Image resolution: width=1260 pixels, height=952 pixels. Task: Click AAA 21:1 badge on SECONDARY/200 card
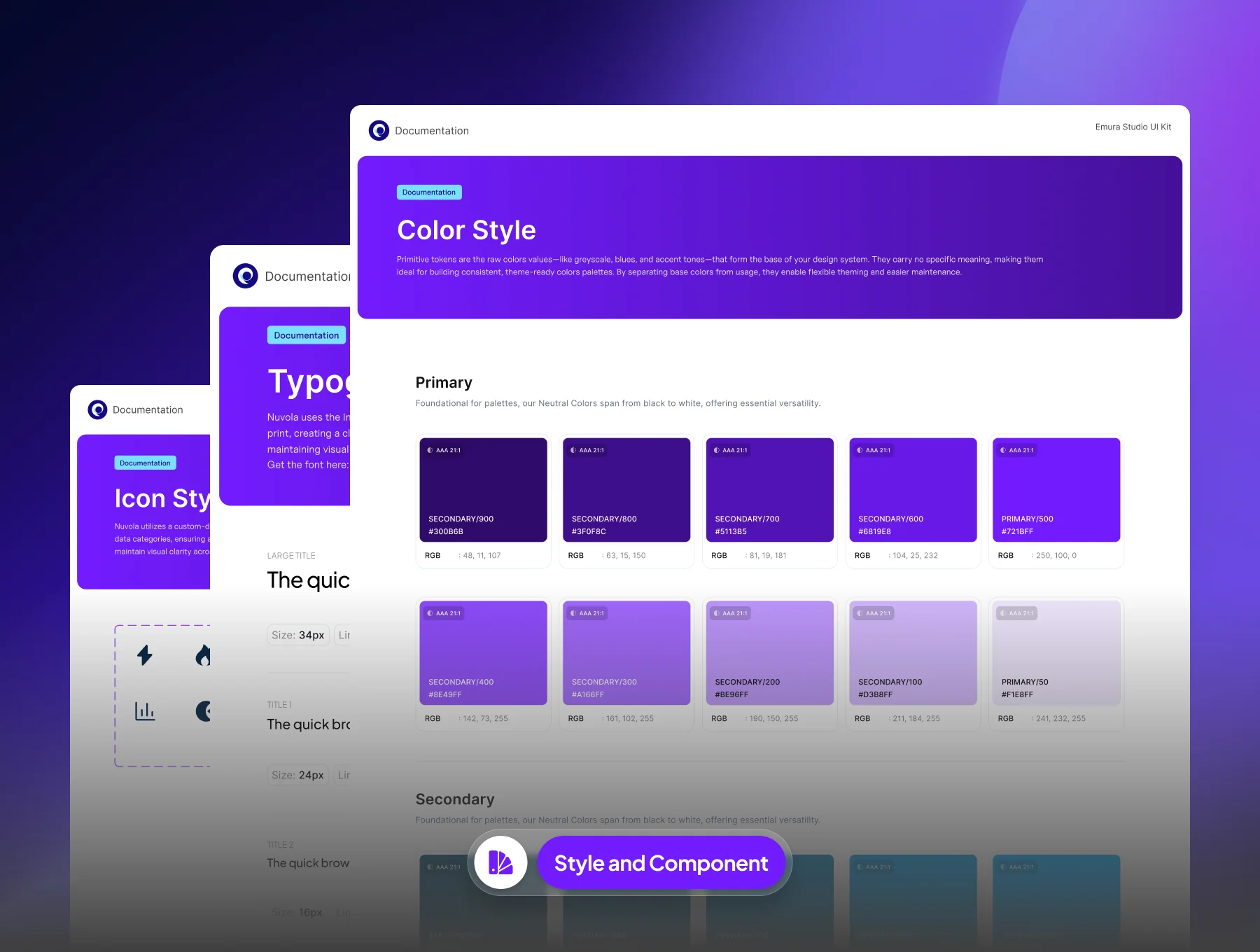tap(731, 613)
